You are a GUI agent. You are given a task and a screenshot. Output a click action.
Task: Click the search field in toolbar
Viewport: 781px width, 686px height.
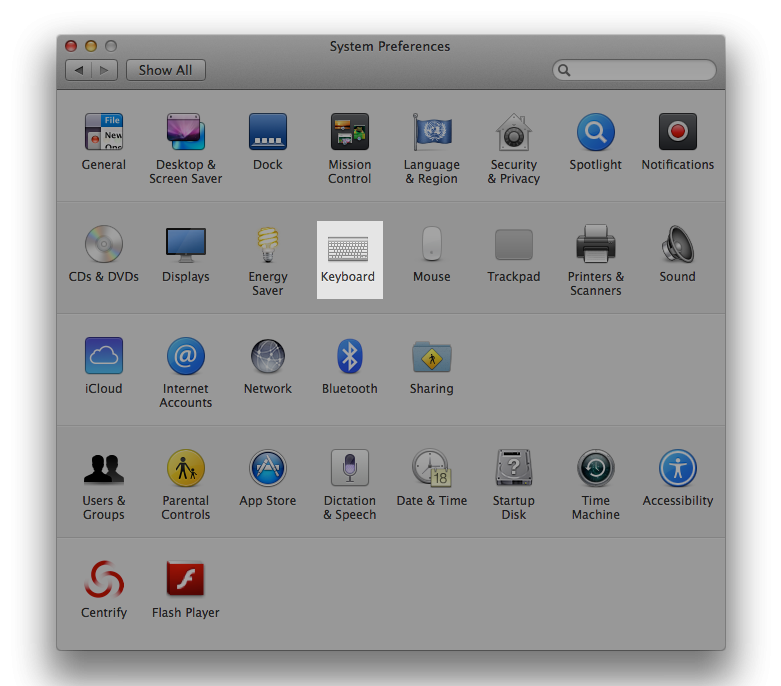(x=640, y=70)
